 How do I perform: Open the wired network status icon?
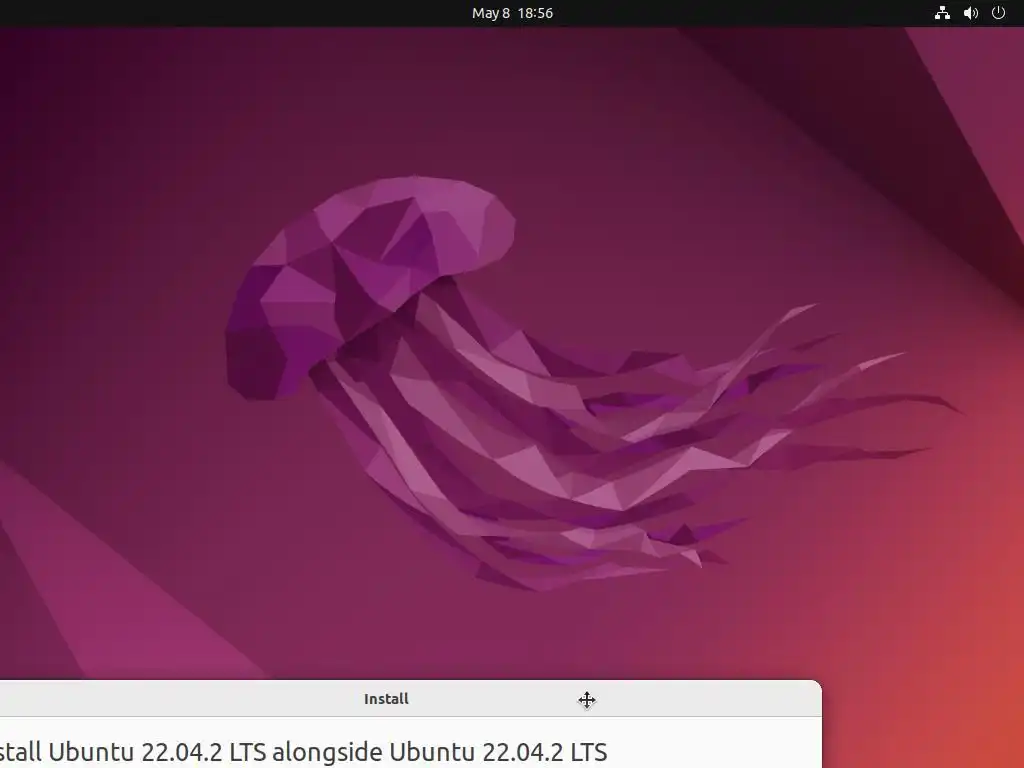coord(942,13)
